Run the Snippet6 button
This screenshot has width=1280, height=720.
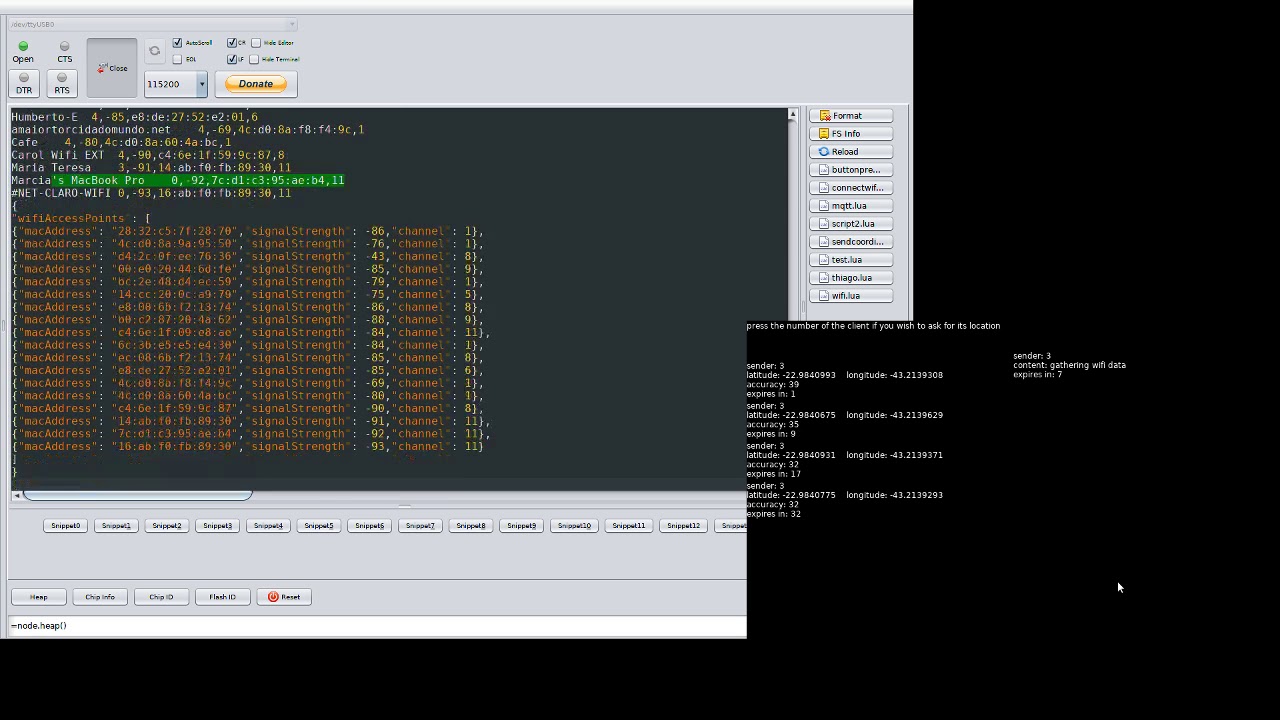(369, 526)
